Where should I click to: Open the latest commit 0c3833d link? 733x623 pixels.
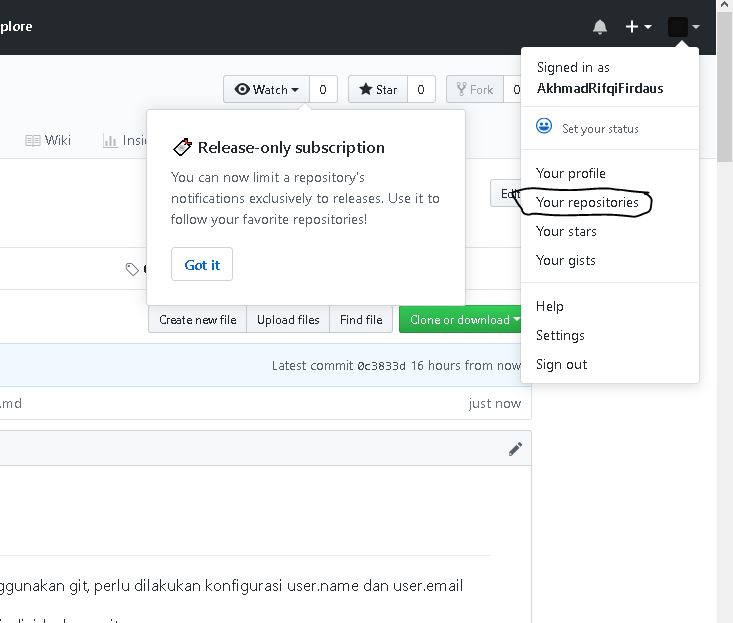tap(381, 365)
